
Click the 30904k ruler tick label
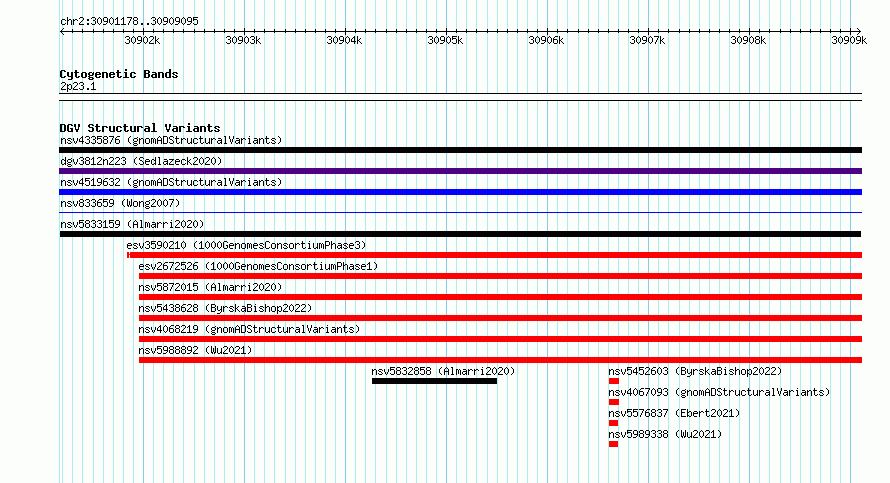[344, 40]
